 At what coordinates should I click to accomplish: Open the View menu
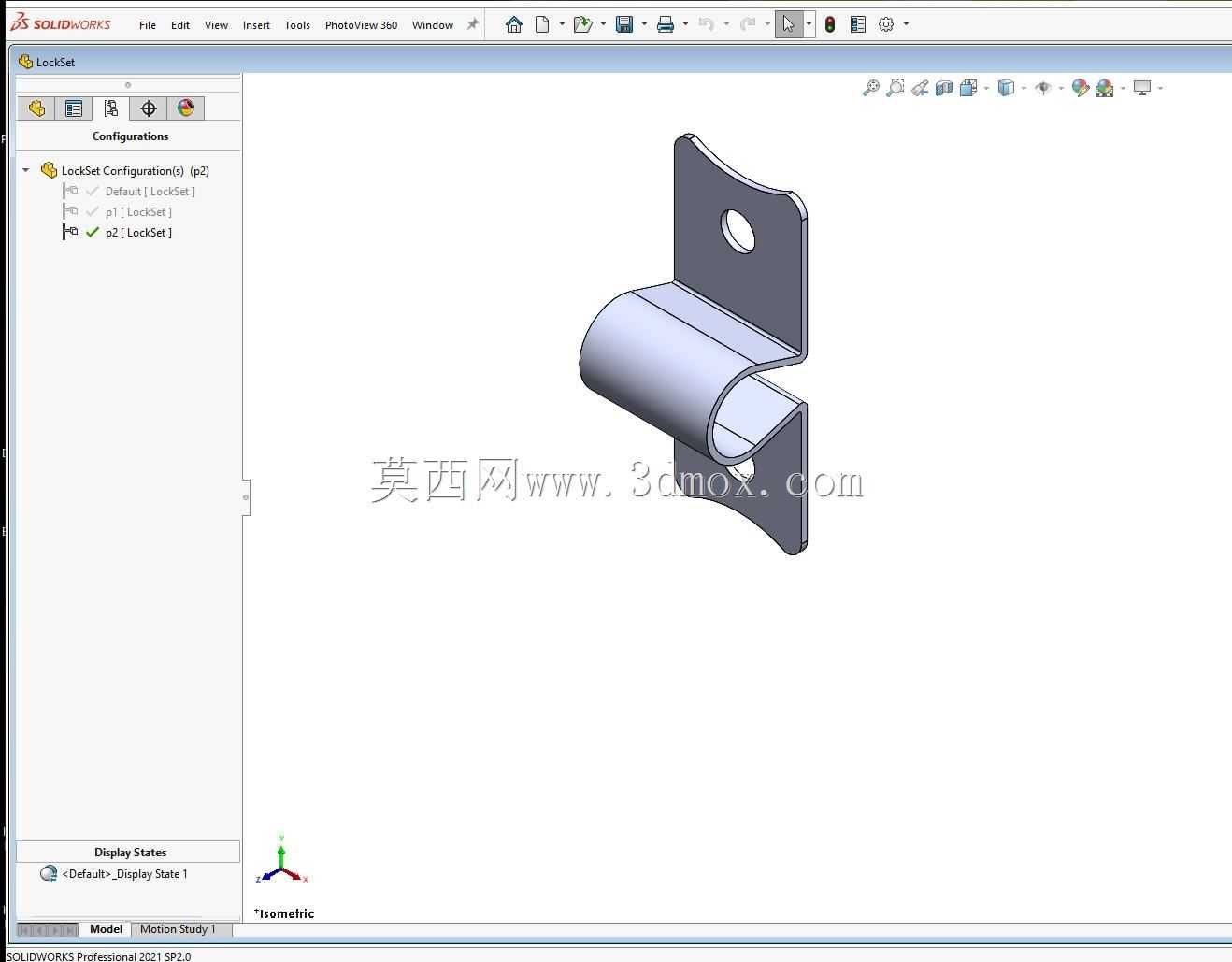tap(216, 25)
